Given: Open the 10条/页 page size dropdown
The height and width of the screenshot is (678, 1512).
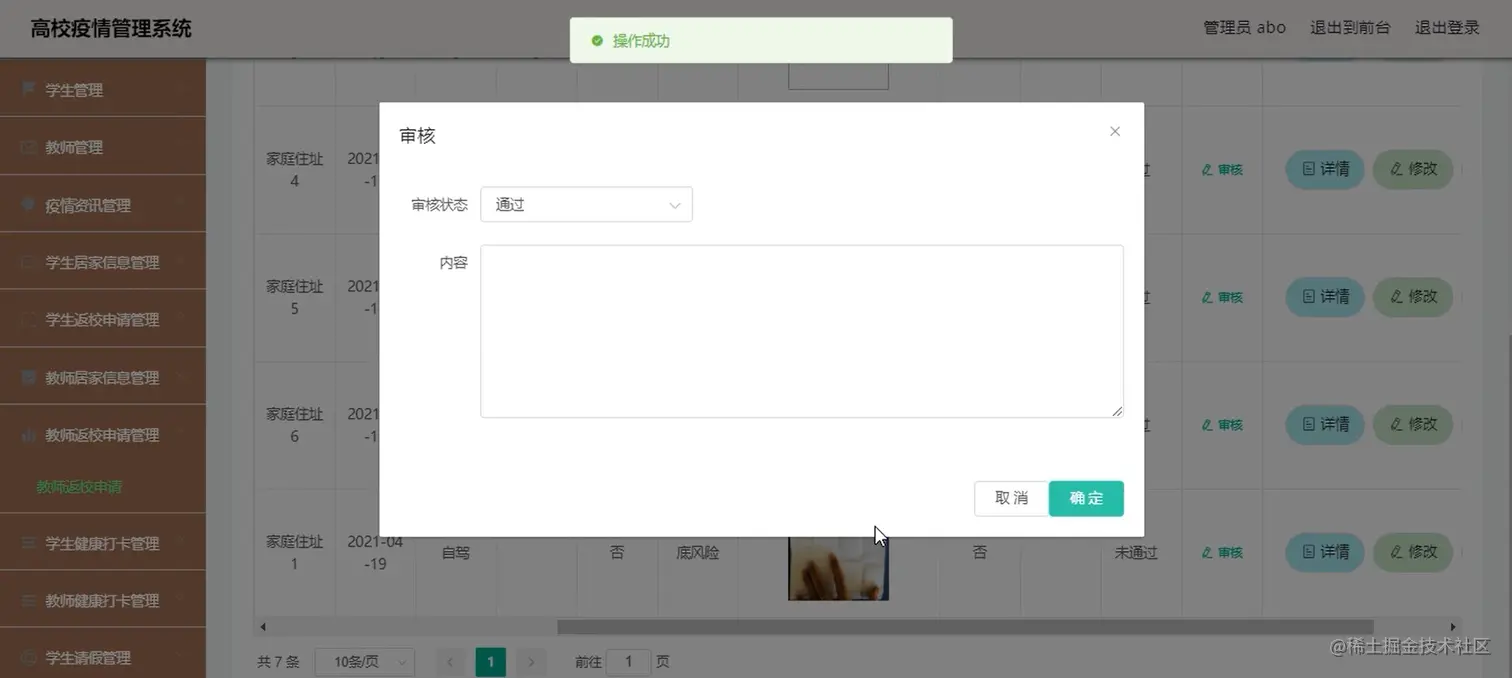Looking at the screenshot, I should click(364, 661).
